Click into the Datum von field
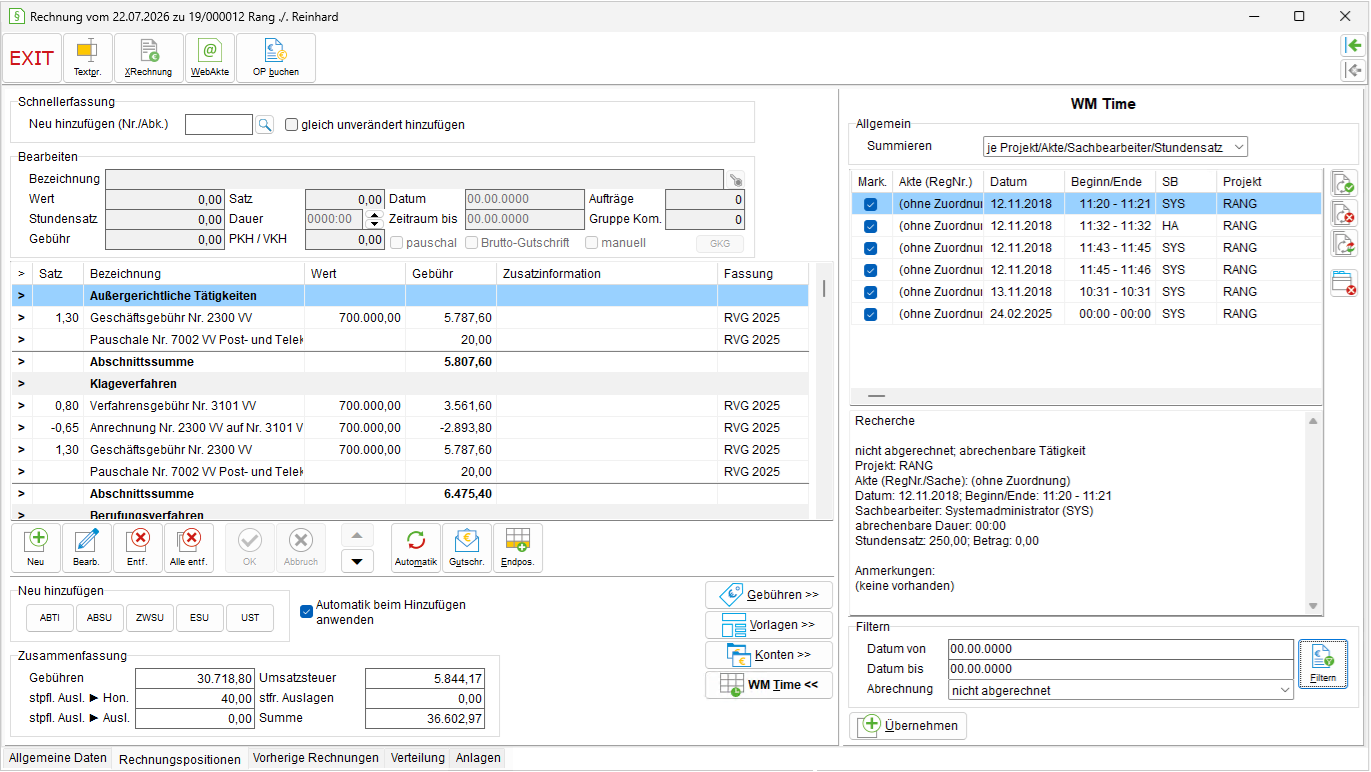Viewport: 1371px width, 772px height. pos(1120,650)
